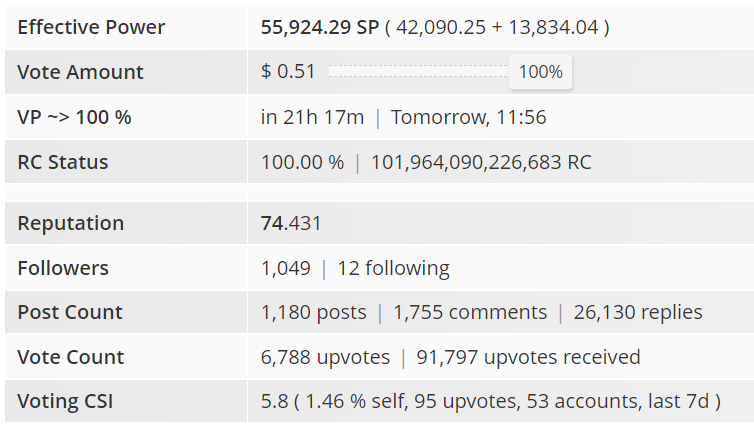Click the 'Tomorrow, 11:56' recharge timestamp
This screenshot has height=424, width=754.
pyautogui.click(x=468, y=117)
